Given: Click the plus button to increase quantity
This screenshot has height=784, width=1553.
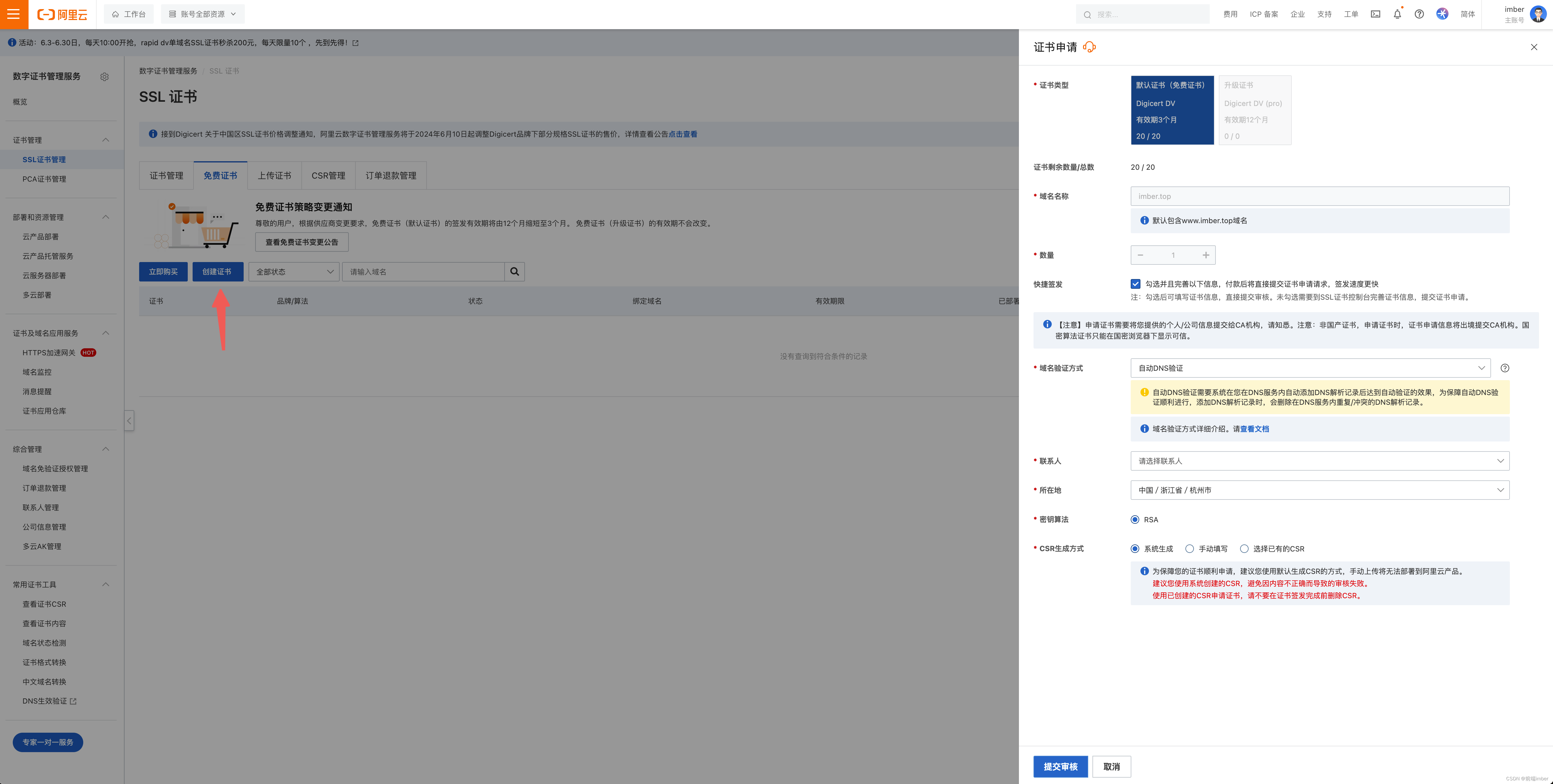Looking at the screenshot, I should 1206,255.
